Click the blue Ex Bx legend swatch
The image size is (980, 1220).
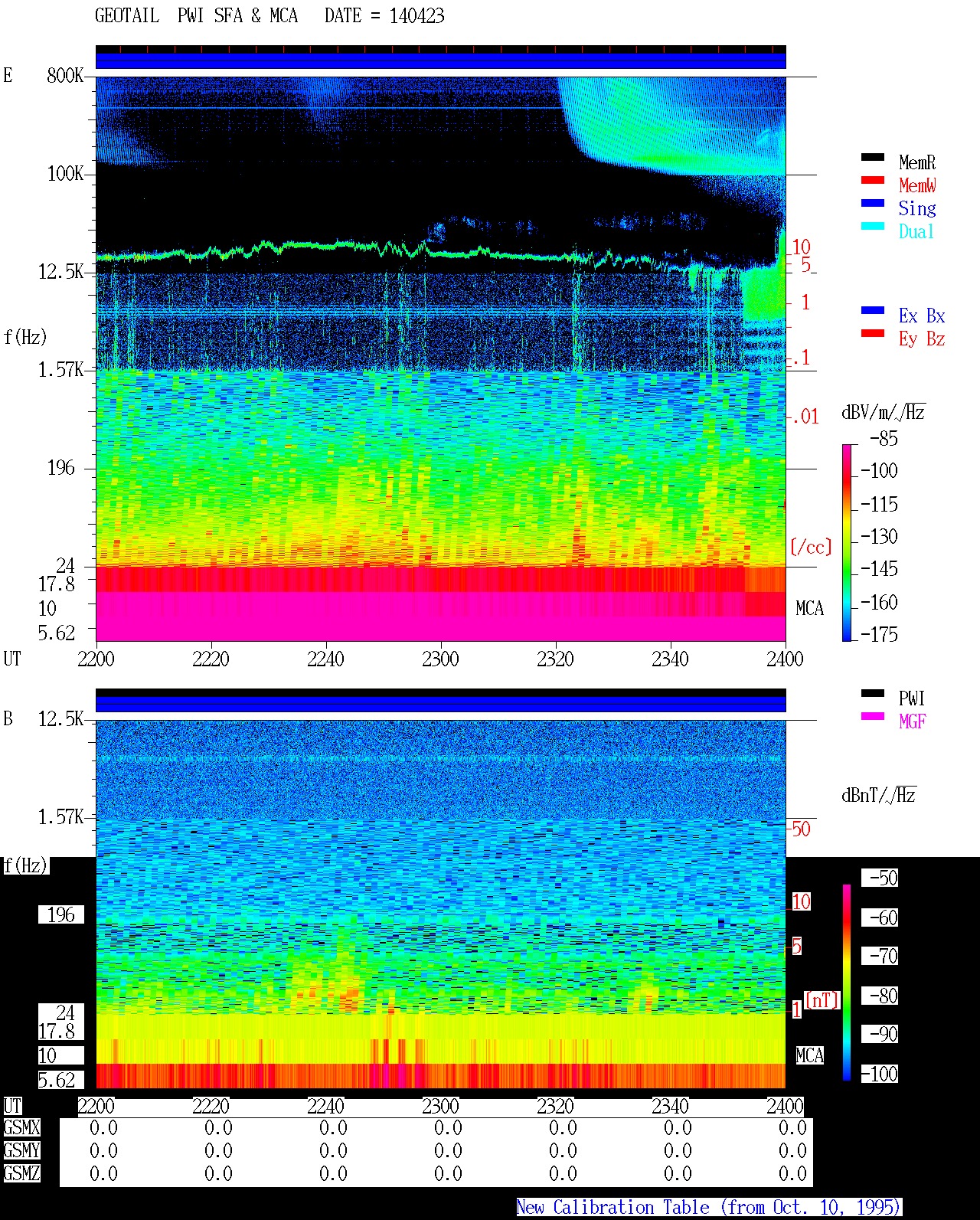tap(873, 310)
